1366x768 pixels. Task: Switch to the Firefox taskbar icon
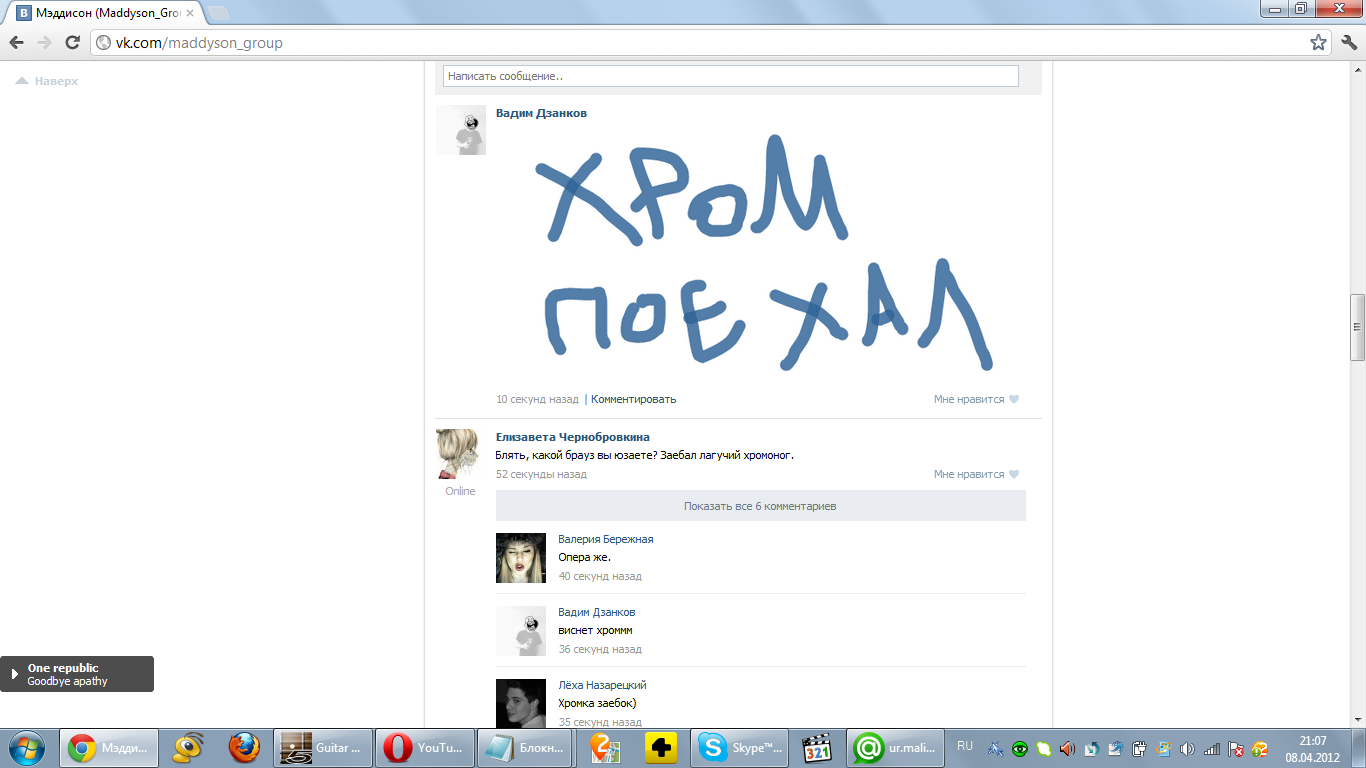243,747
